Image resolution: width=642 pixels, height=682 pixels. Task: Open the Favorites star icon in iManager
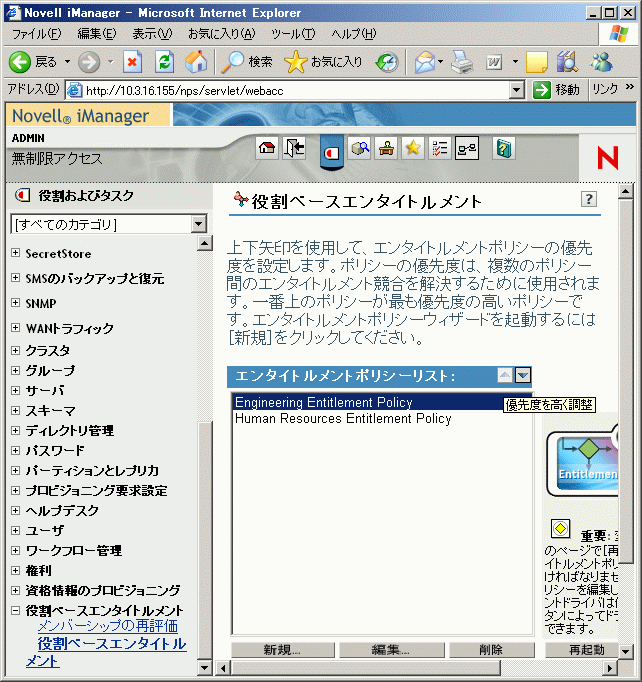click(x=413, y=149)
